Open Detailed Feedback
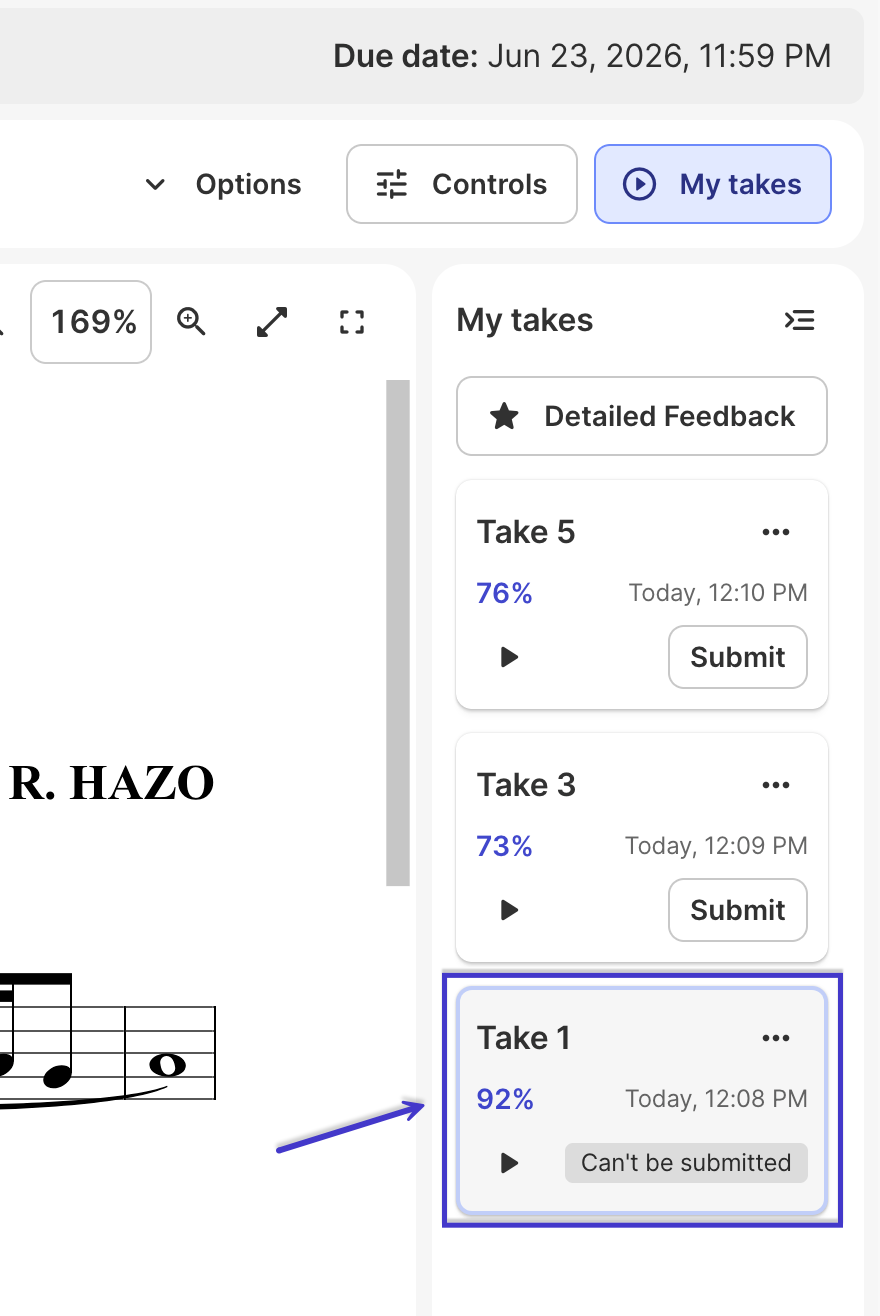Image resolution: width=880 pixels, height=1316 pixels. pyautogui.click(x=642, y=416)
